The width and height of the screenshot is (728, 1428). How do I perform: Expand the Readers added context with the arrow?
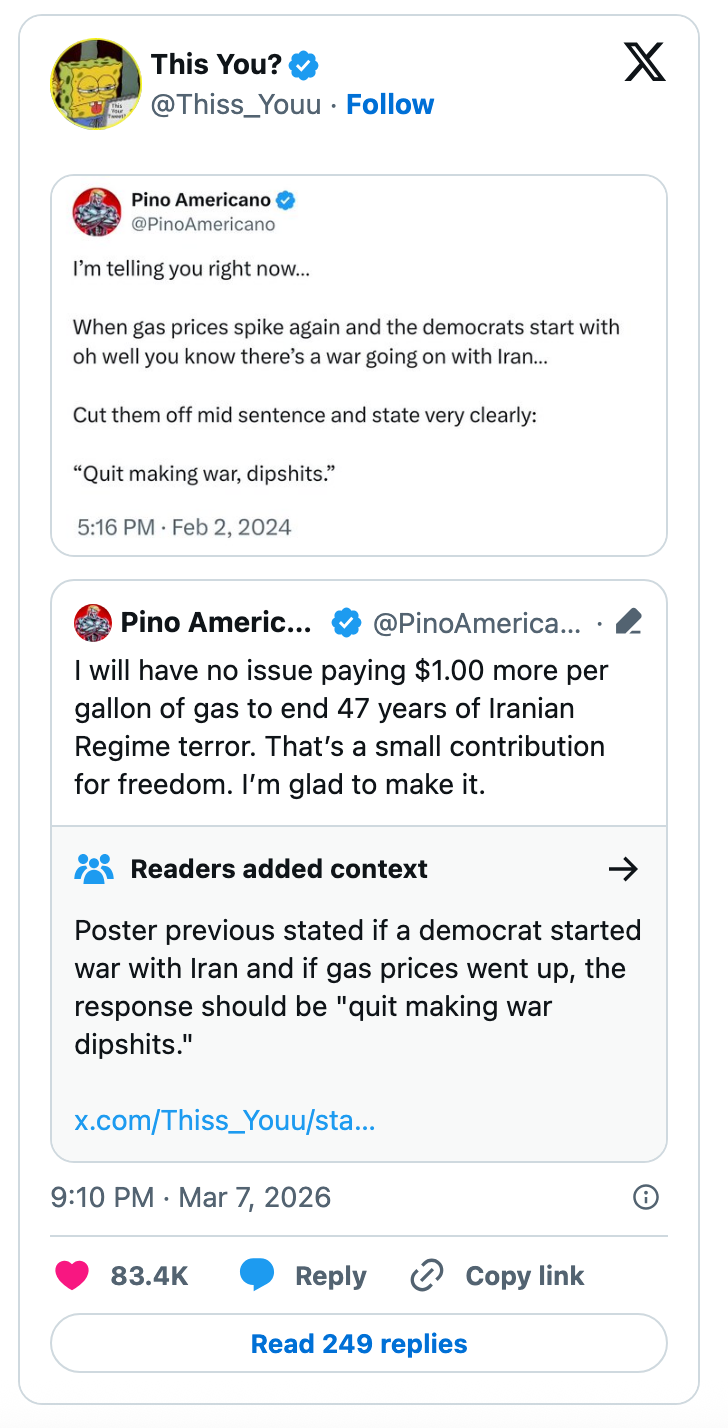pos(623,869)
